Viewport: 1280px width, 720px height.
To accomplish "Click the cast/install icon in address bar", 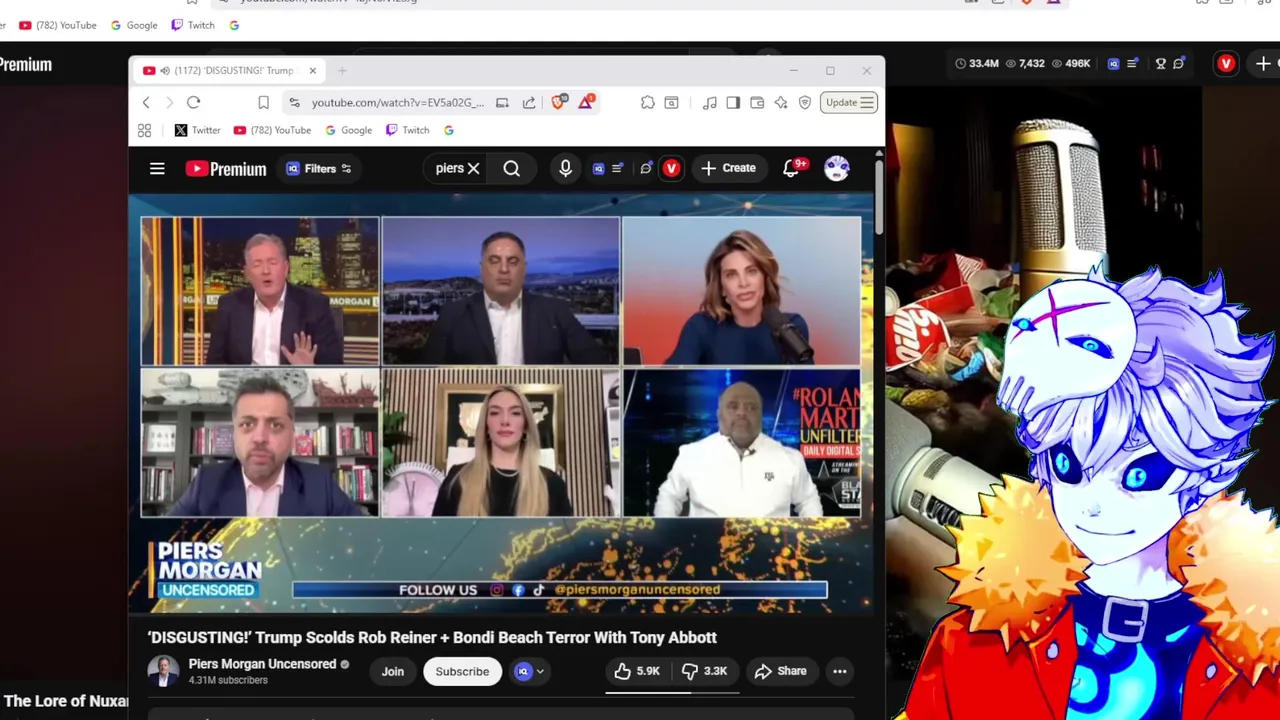I will (502, 102).
